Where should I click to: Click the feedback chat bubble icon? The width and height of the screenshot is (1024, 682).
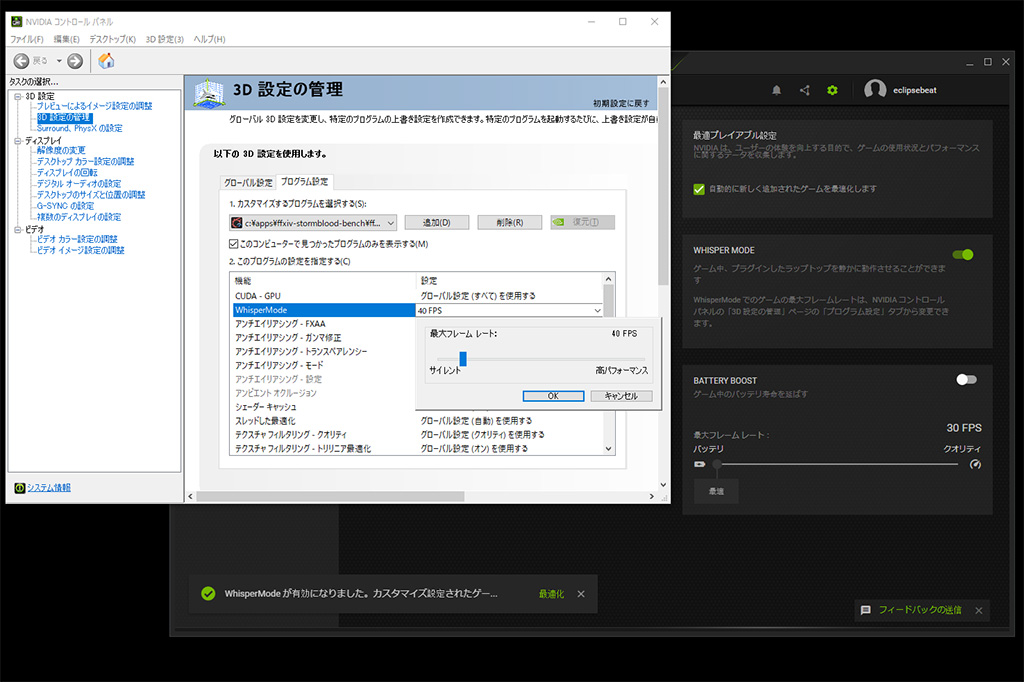(x=866, y=610)
